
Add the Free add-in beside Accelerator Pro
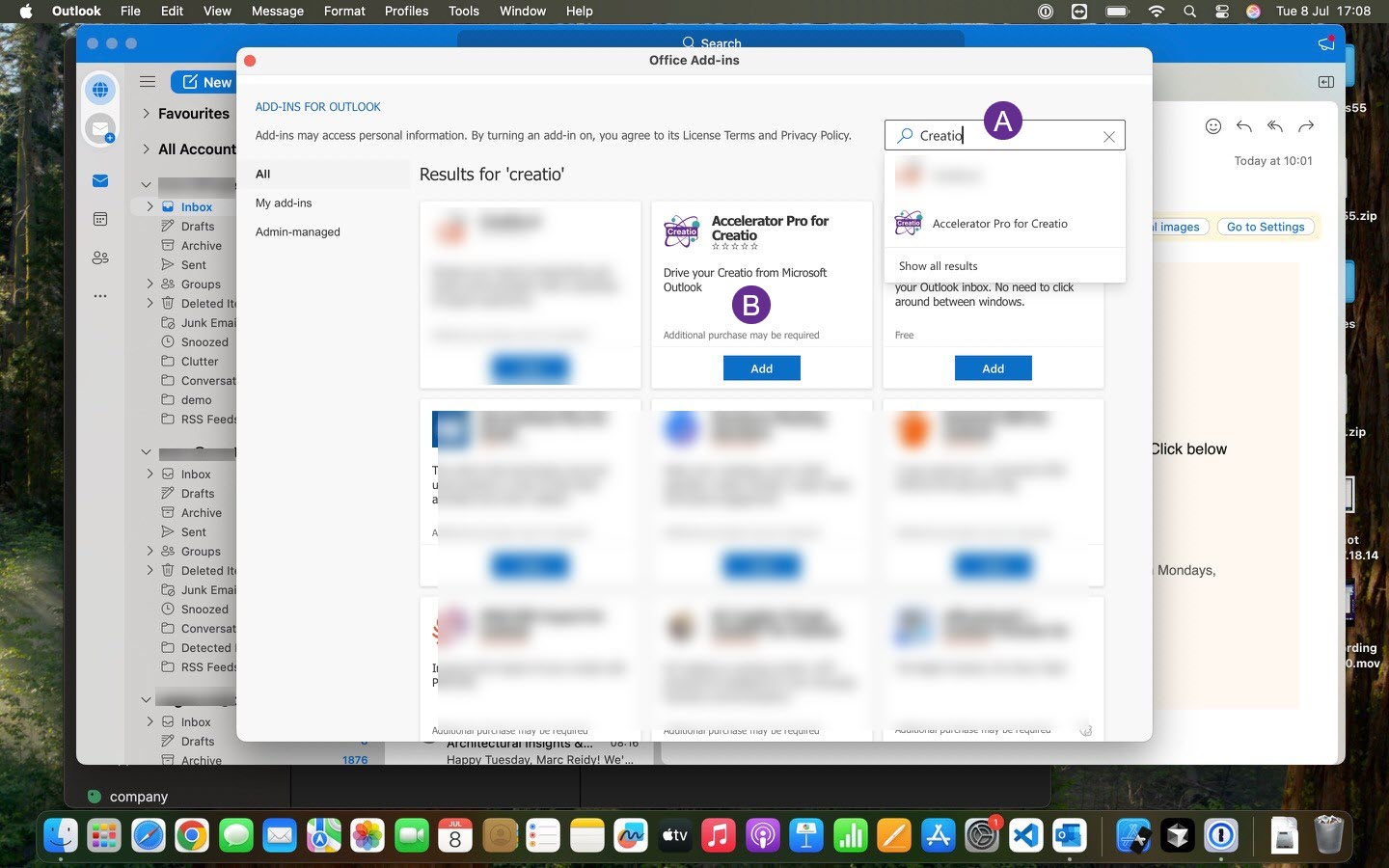tap(994, 368)
